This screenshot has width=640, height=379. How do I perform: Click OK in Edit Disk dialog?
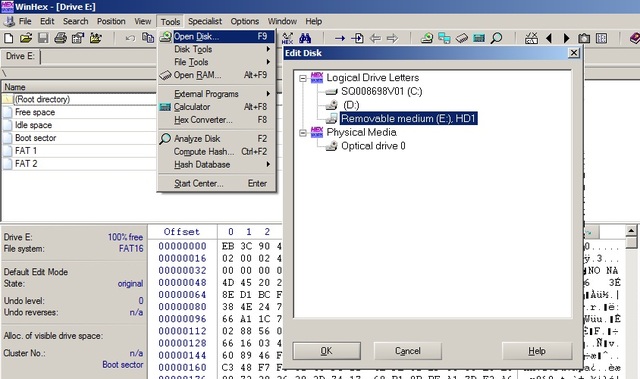[x=327, y=351]
